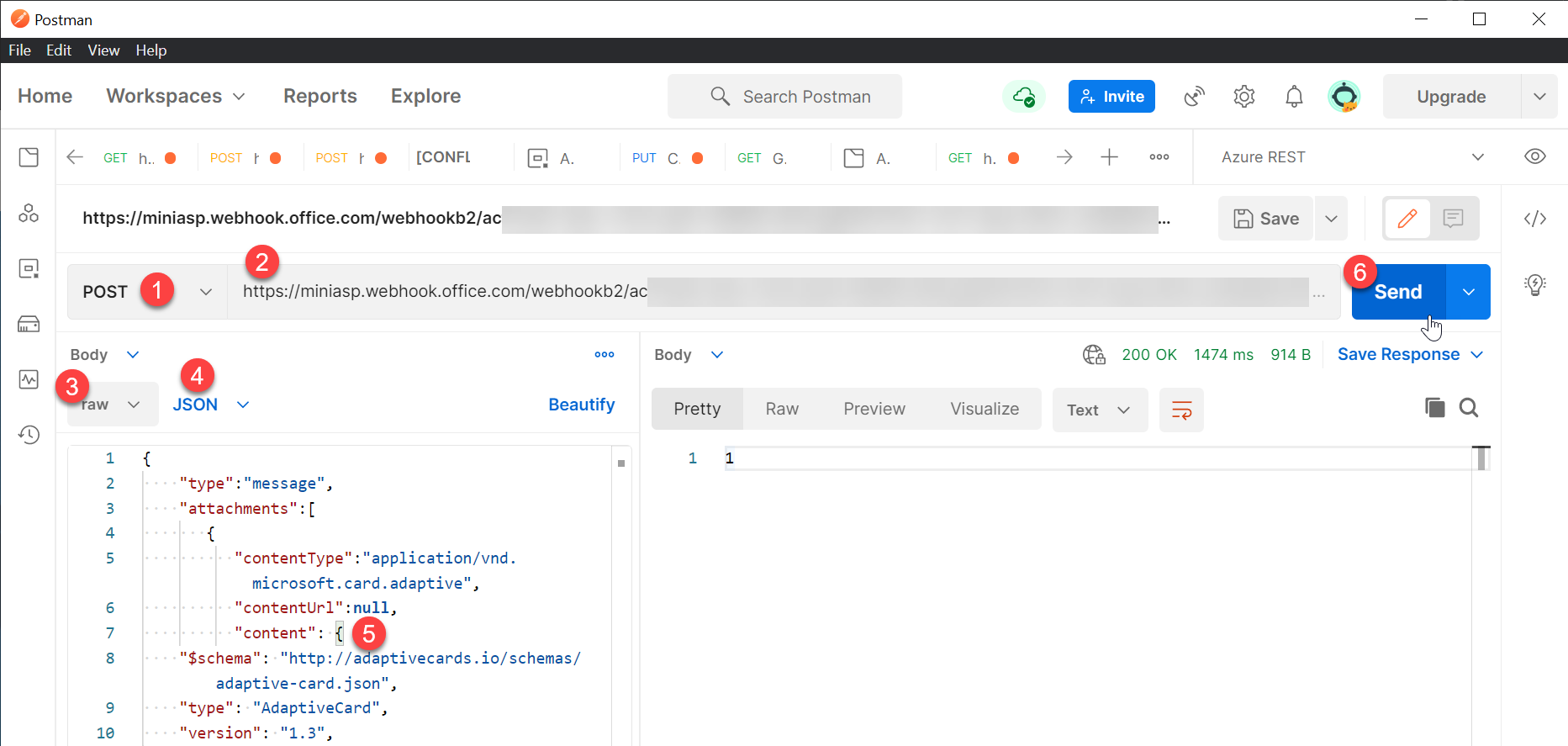Viewport: 1568px width, 746px height.
Task: Open the request Body section dropdown
Action: pos(105,355)
